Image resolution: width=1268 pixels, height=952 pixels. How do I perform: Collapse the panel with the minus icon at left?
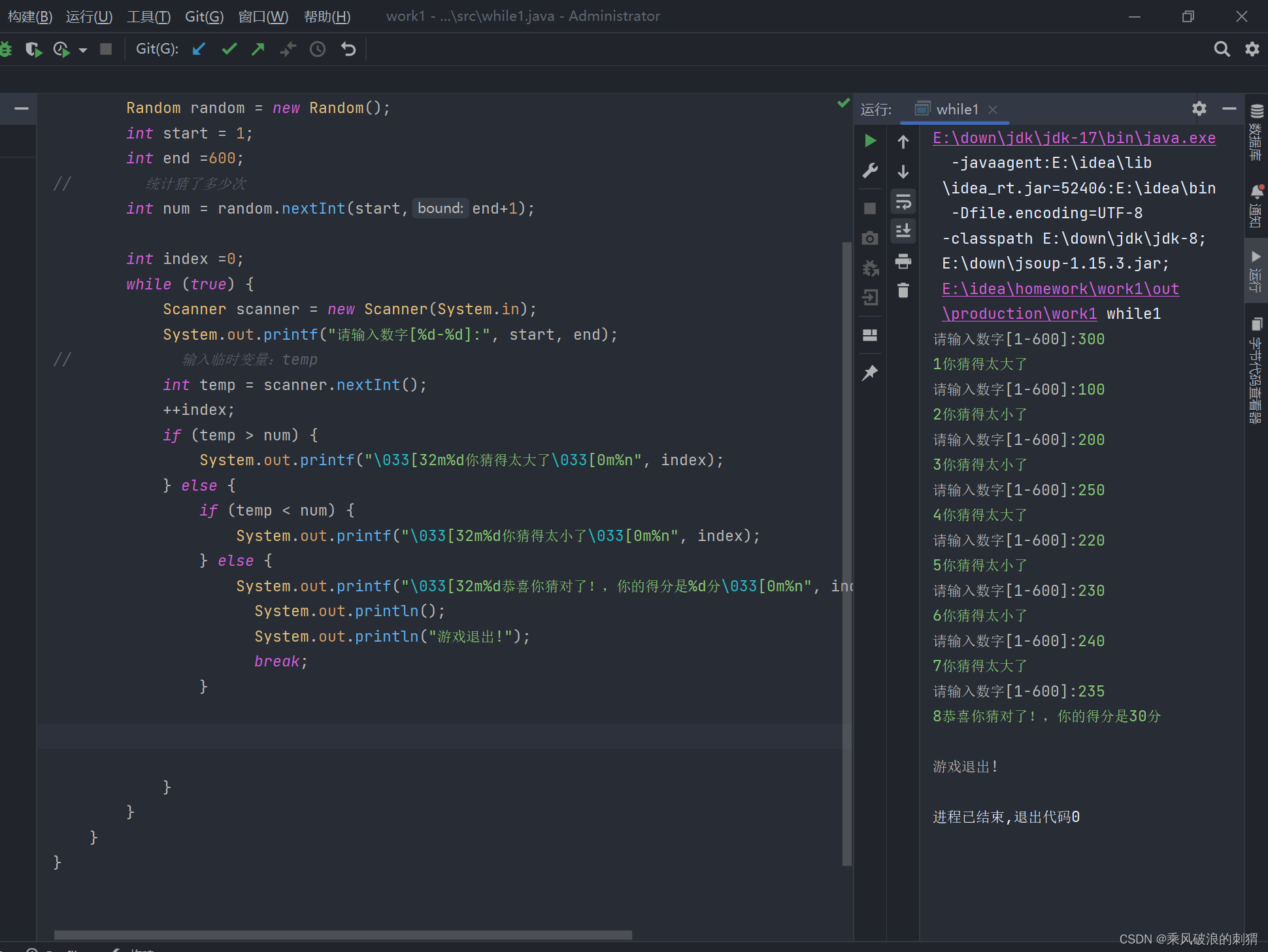(x=22, y=108)
